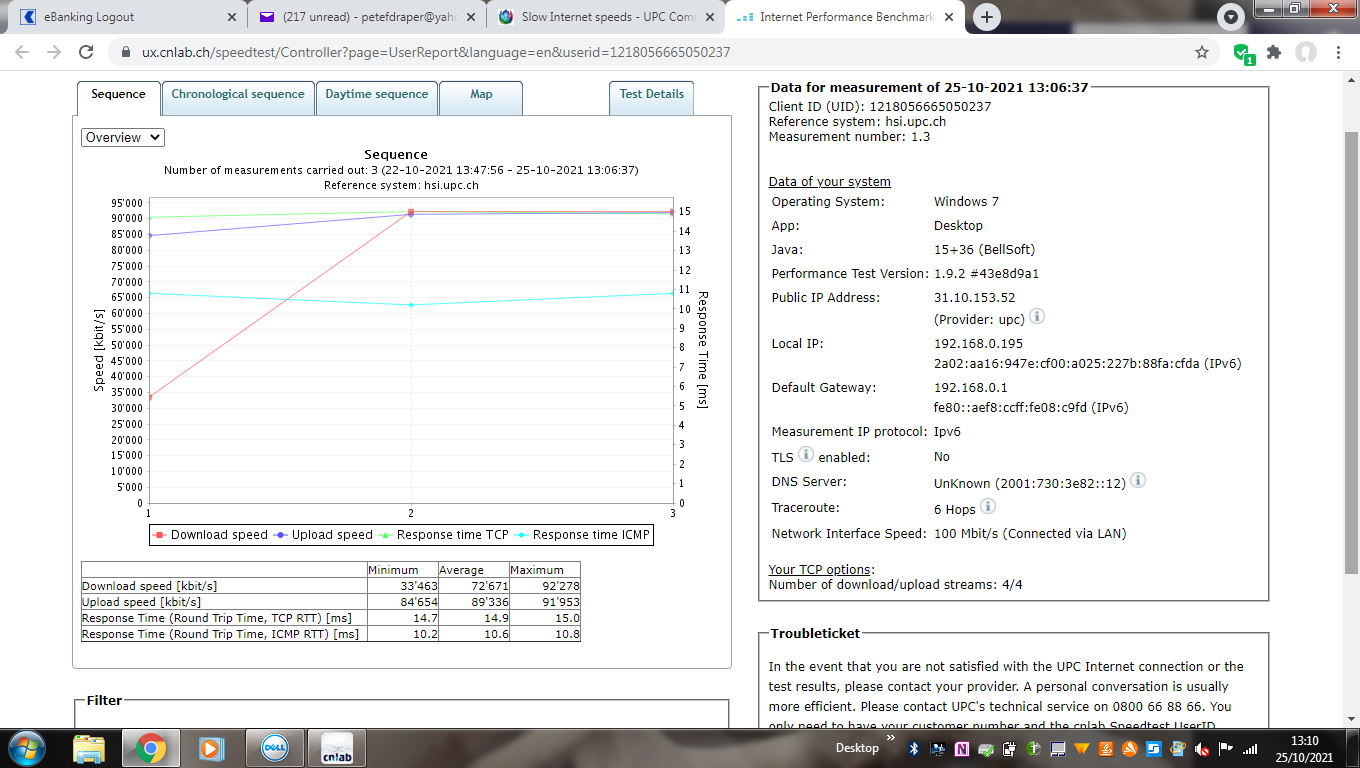Click the info icon beside Traceroute 6 Hops
The image size is (1360, 768).
[988, 507]
